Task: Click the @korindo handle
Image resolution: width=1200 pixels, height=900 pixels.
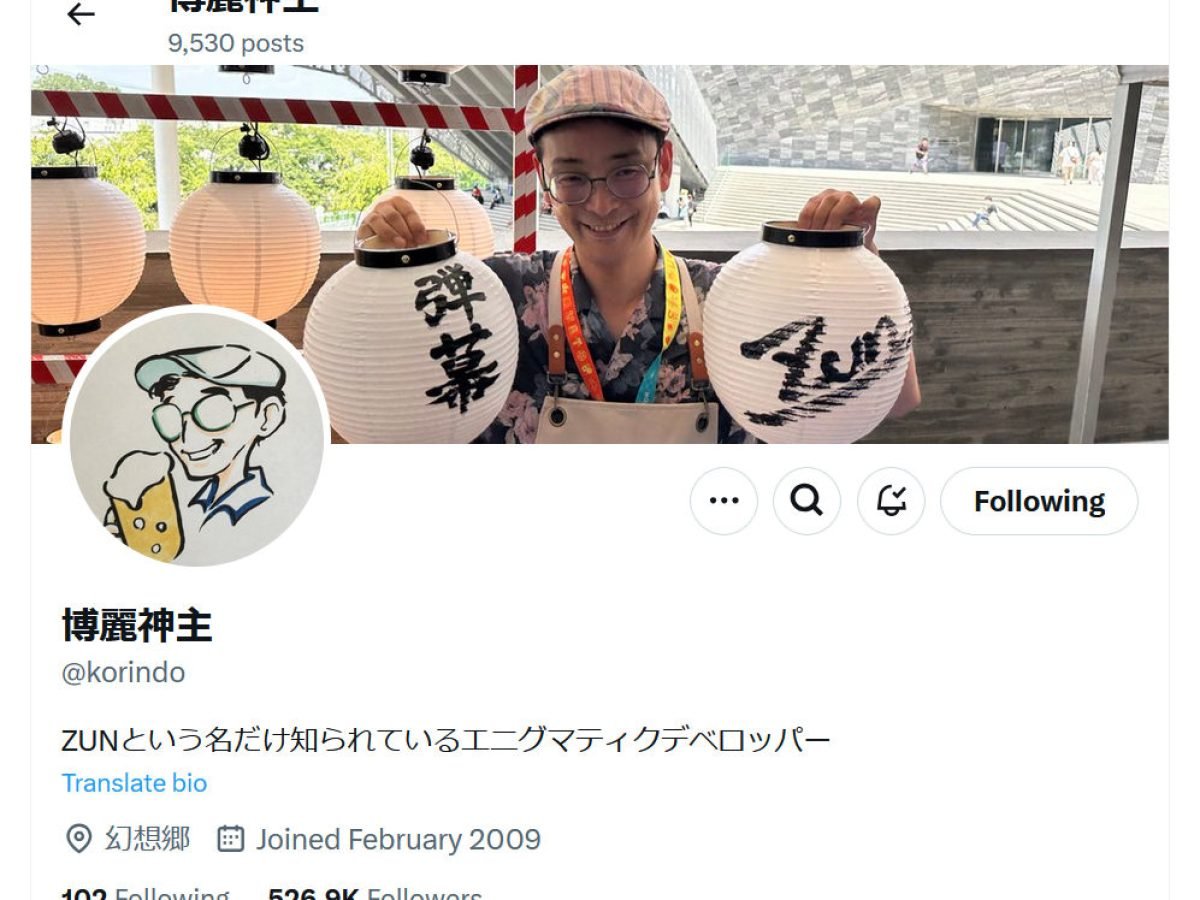Action: click(x=123, y=673)
